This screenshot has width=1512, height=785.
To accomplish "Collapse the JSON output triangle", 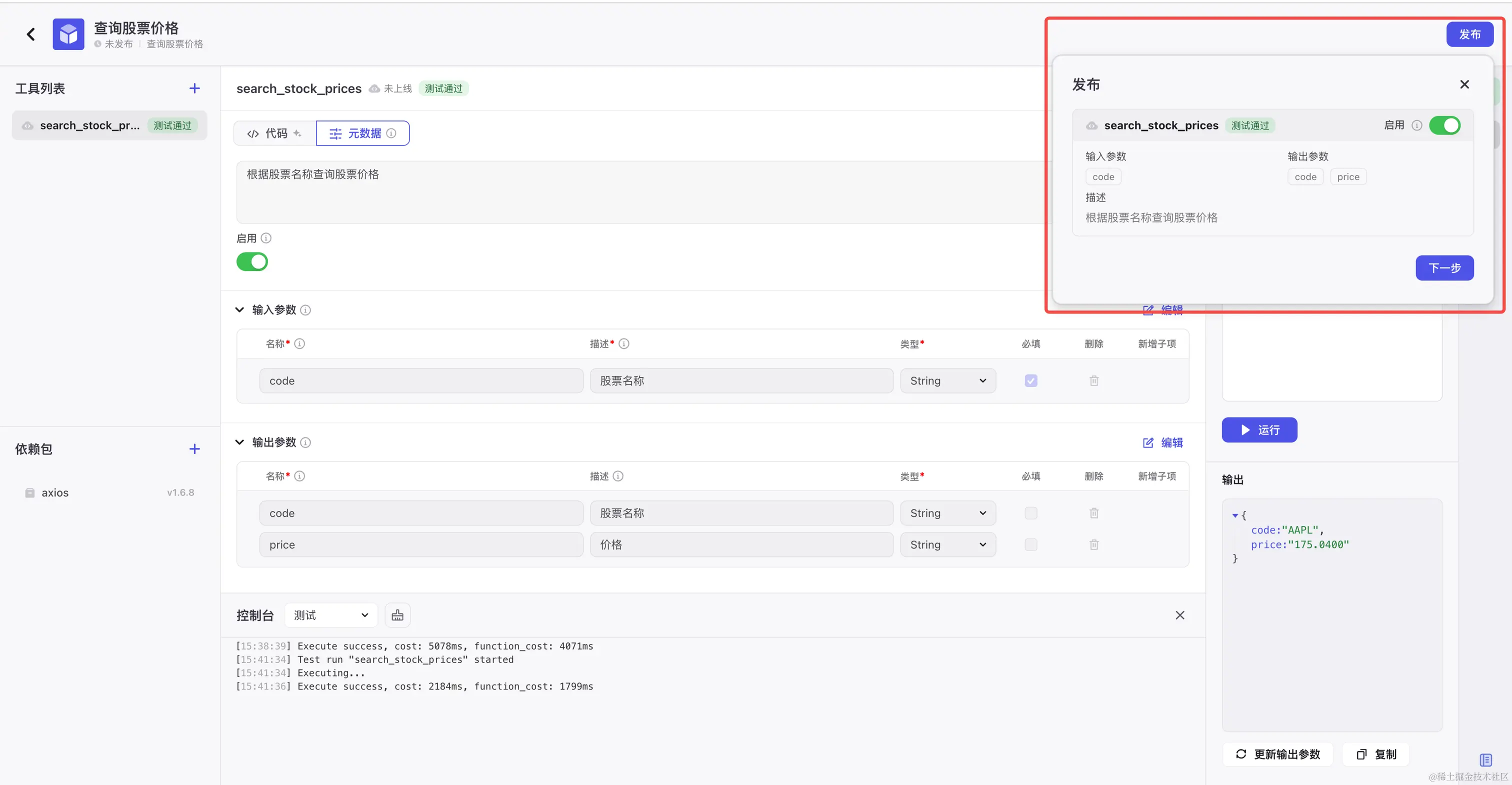I will tap(1235, 515).
